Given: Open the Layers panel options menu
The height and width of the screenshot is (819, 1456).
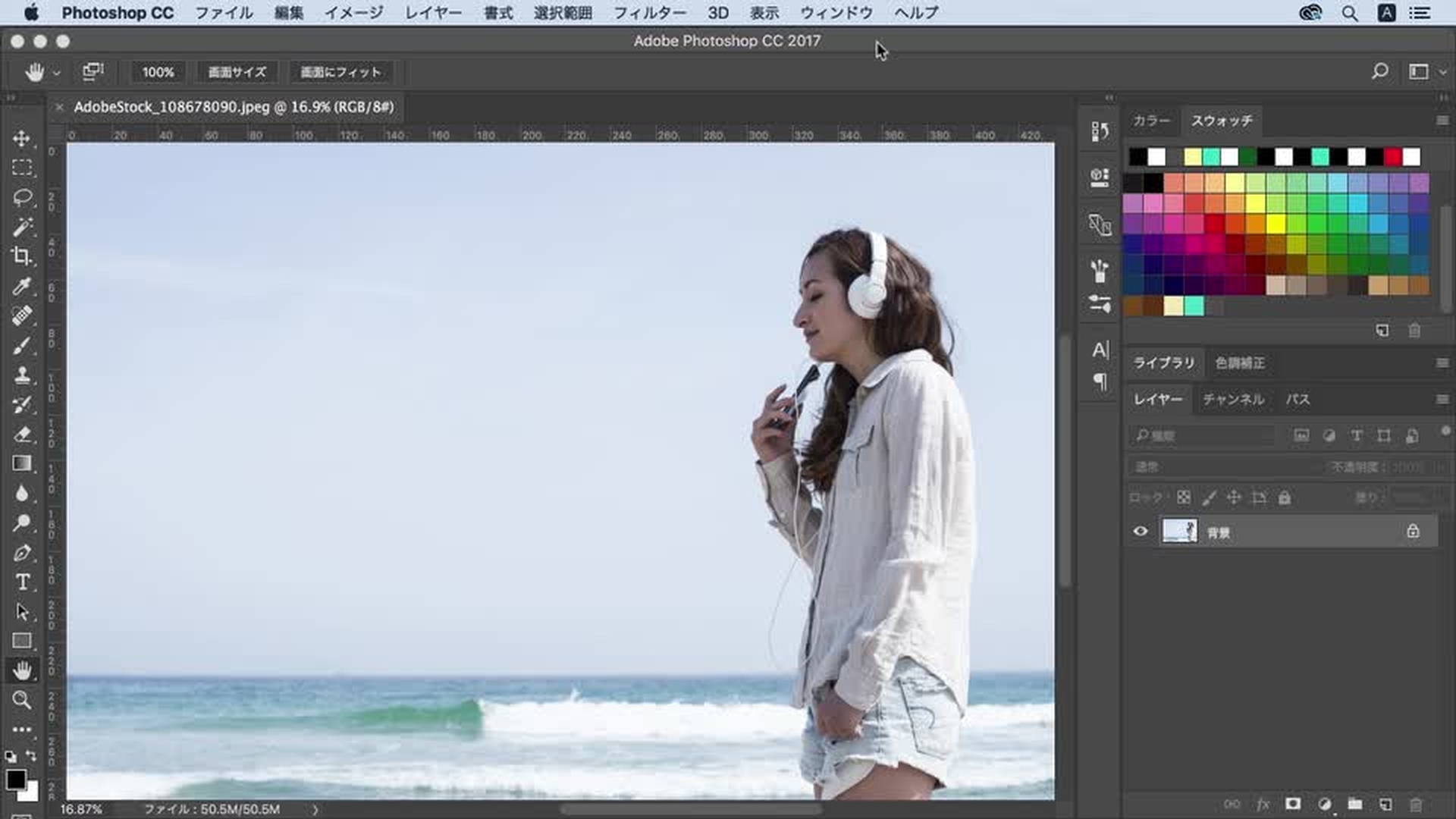Looking at the screenshot, I should point(1442,399).
